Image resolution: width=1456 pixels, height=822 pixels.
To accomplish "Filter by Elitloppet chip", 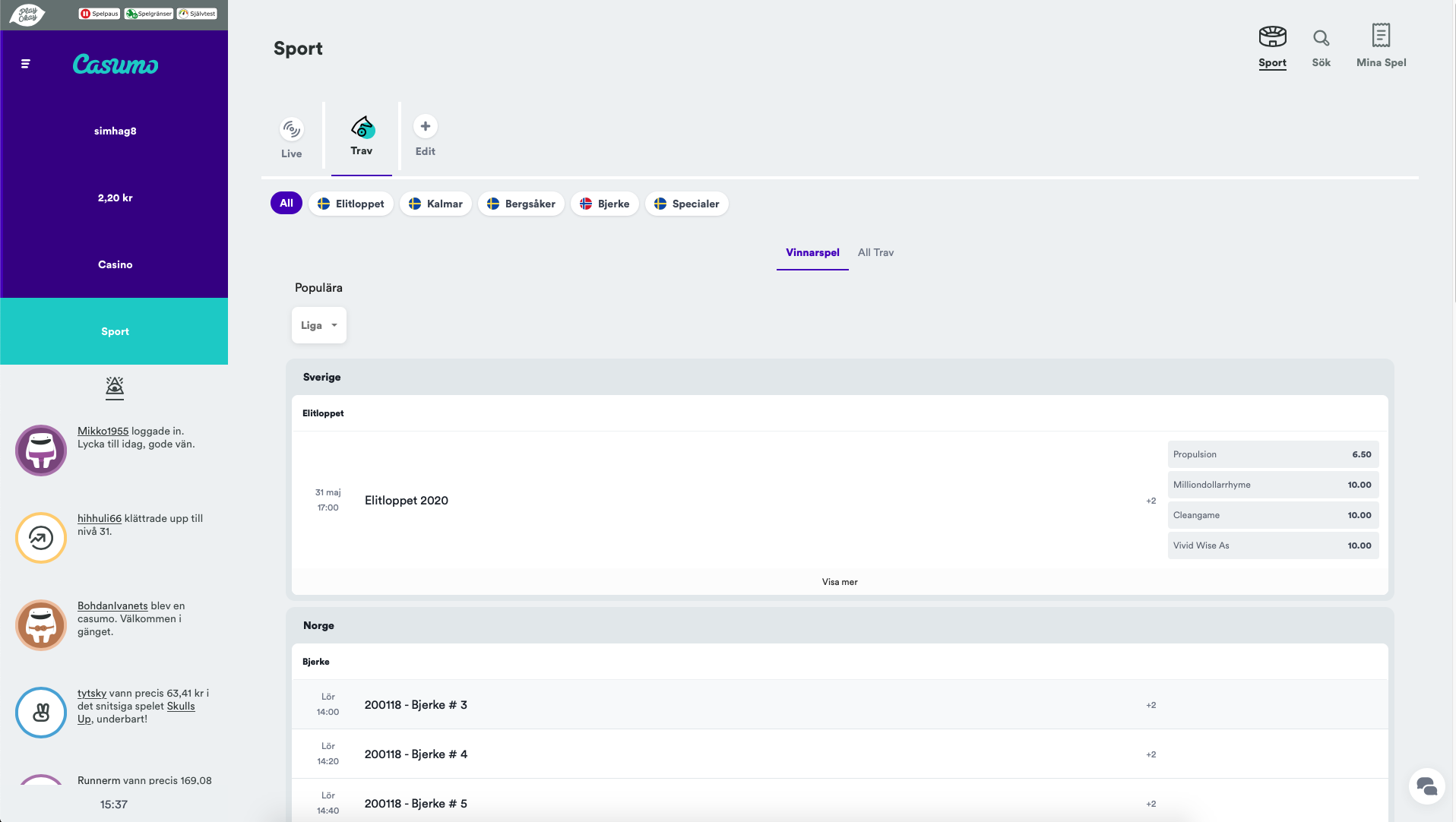I will [351, 204].
